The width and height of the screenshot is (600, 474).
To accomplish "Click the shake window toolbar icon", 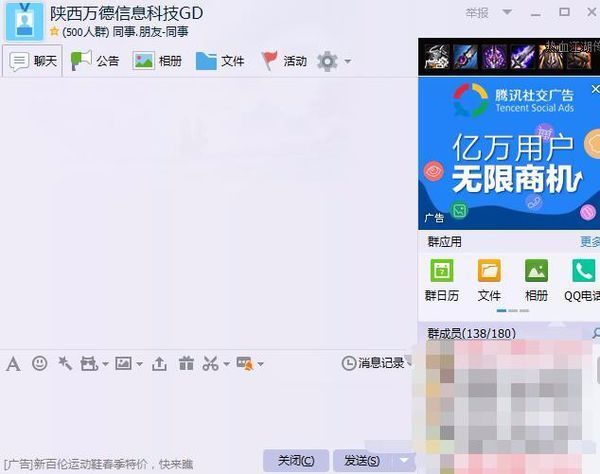I will (89, 363).
